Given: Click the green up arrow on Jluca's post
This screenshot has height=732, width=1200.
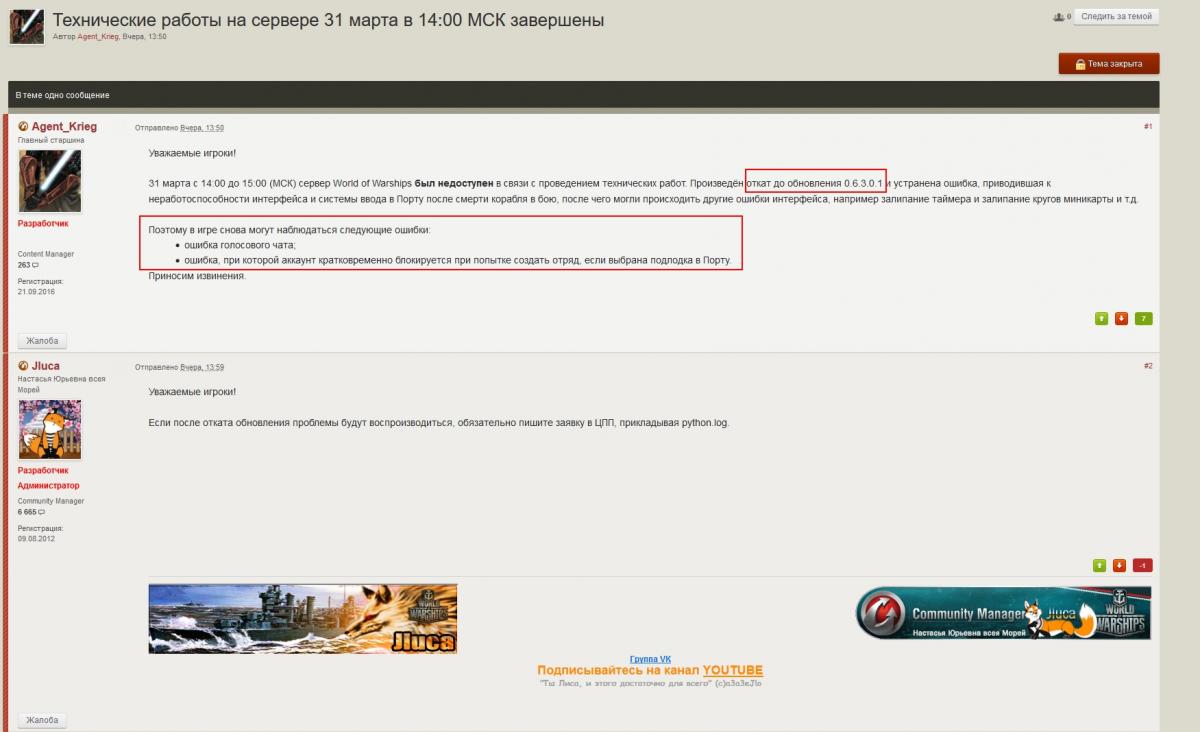Looking at the screenshot, I should tap(1100, 565).
